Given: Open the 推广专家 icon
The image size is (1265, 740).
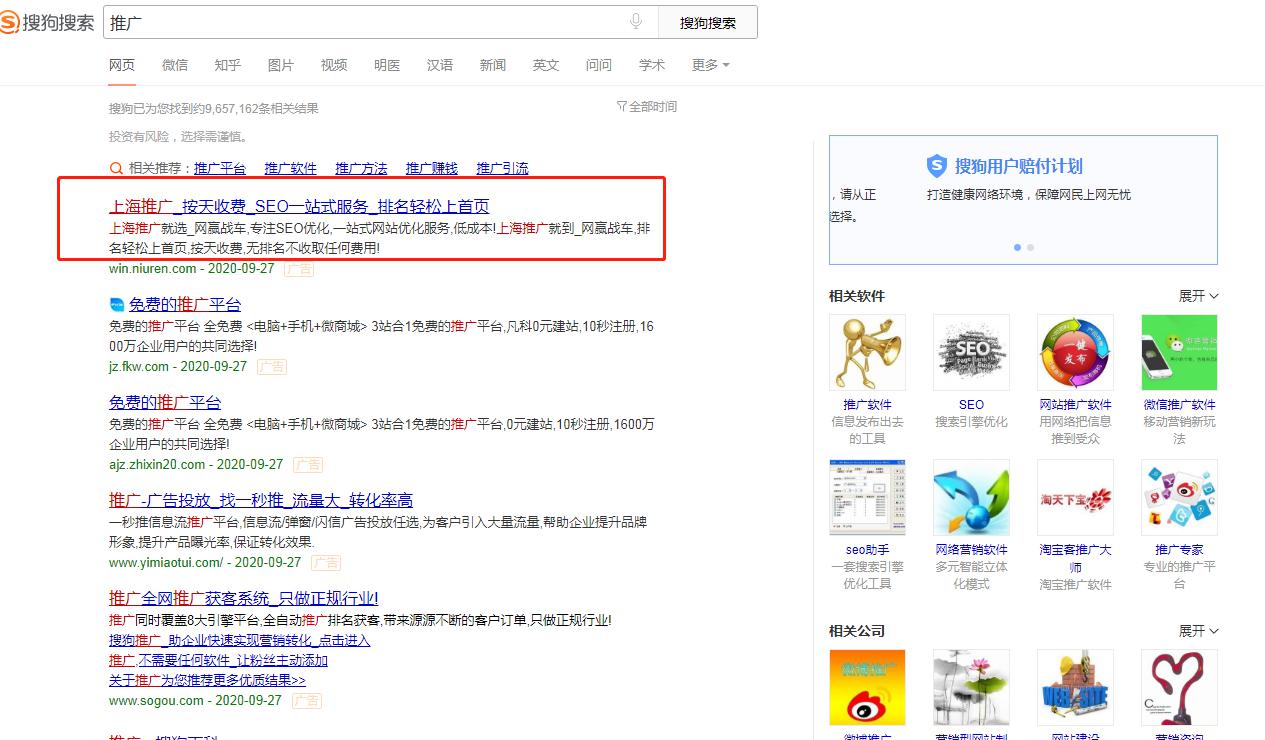Looking at the screenshot, I should pos(1179,497).
